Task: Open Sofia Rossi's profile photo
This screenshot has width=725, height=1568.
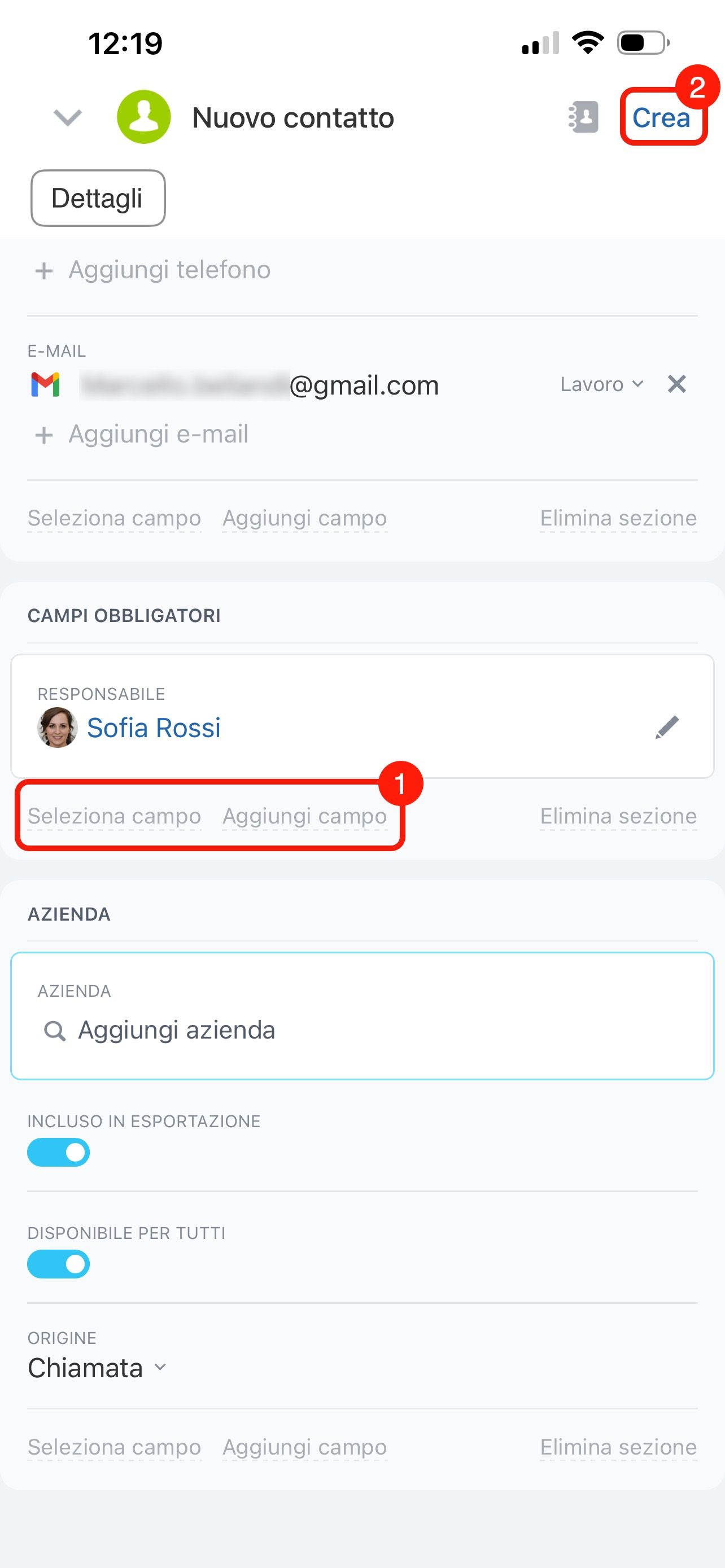Action: coord(57,728)
